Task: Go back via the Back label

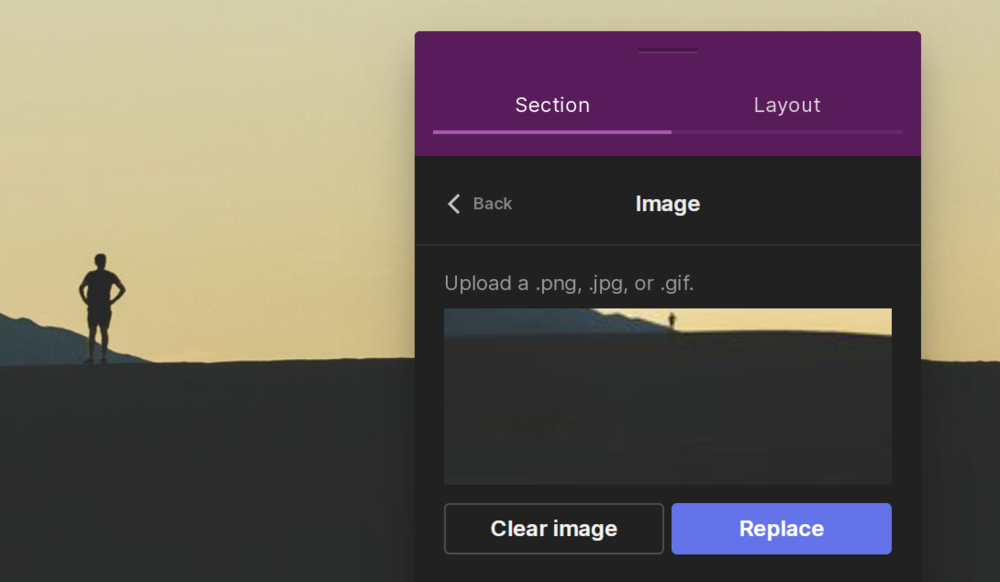Action: [x=492, y=204]
